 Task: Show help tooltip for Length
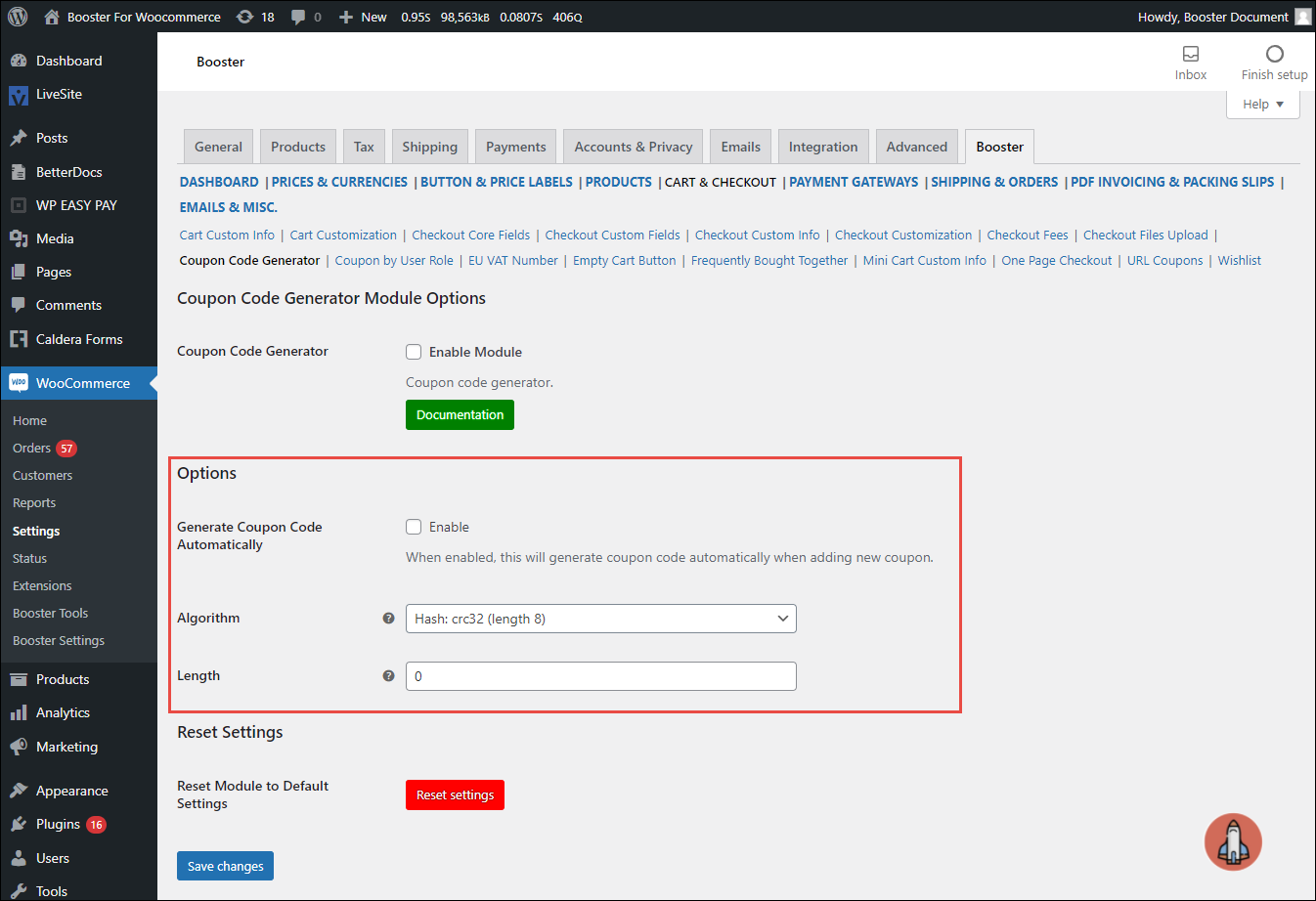point(388,676)
